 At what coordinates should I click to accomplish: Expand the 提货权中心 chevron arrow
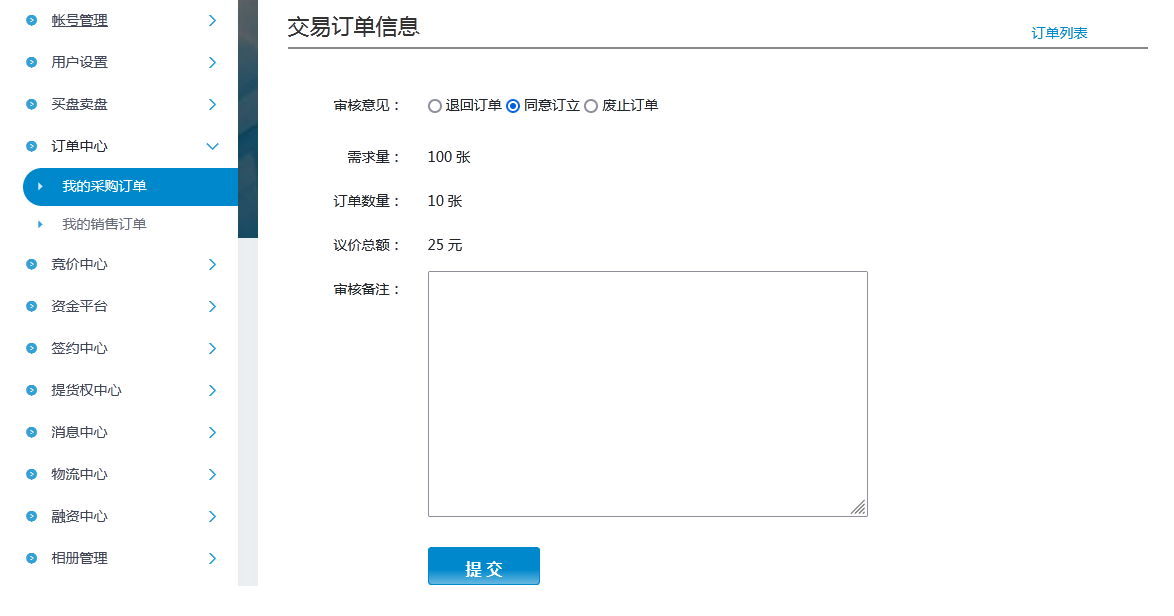[x=212, y=390]
